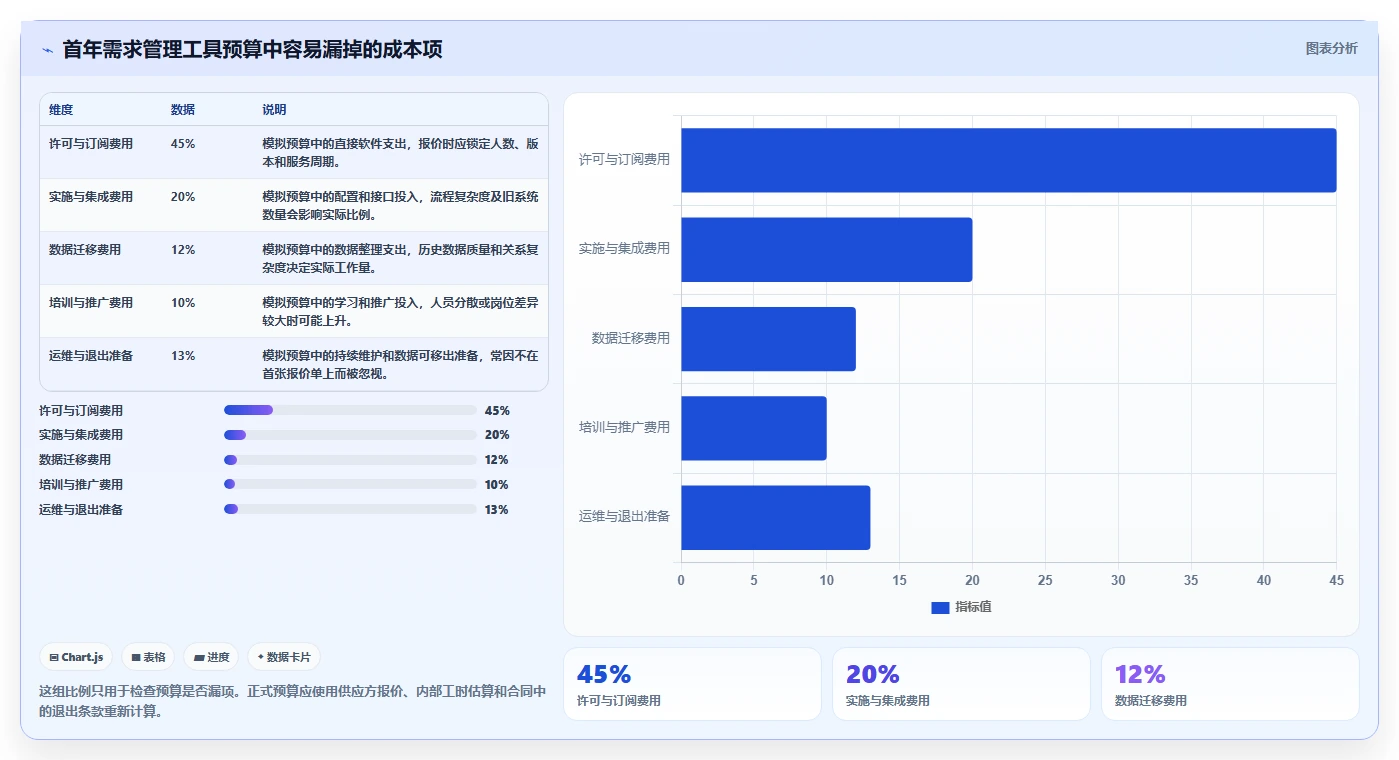Click description starting 模拟预算中的学习和推广投入

tap(400, 311)
